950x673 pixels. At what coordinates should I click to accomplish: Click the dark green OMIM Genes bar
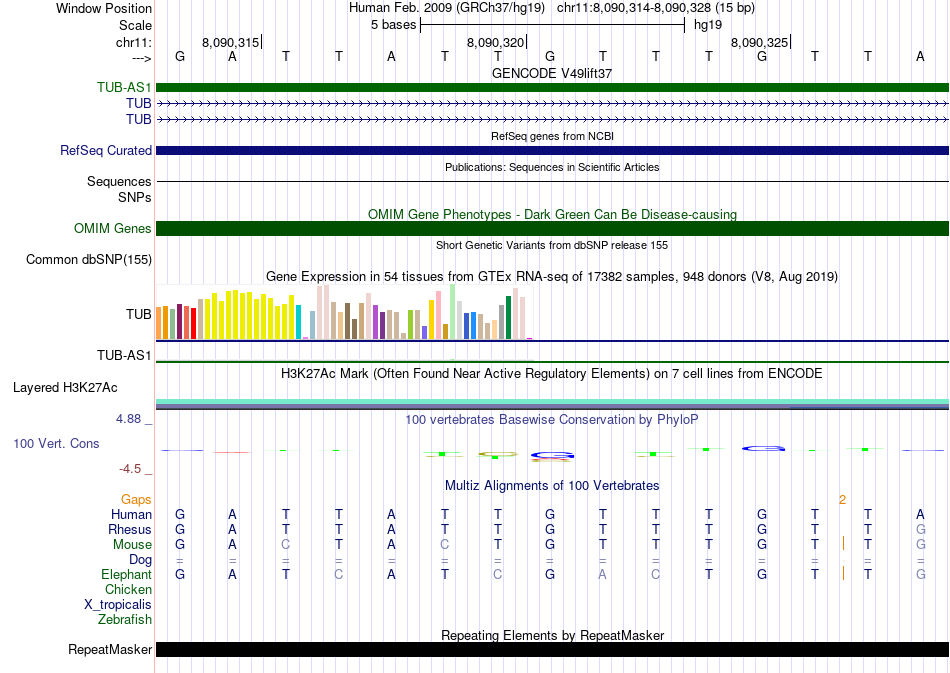click(x=552, y=228)
